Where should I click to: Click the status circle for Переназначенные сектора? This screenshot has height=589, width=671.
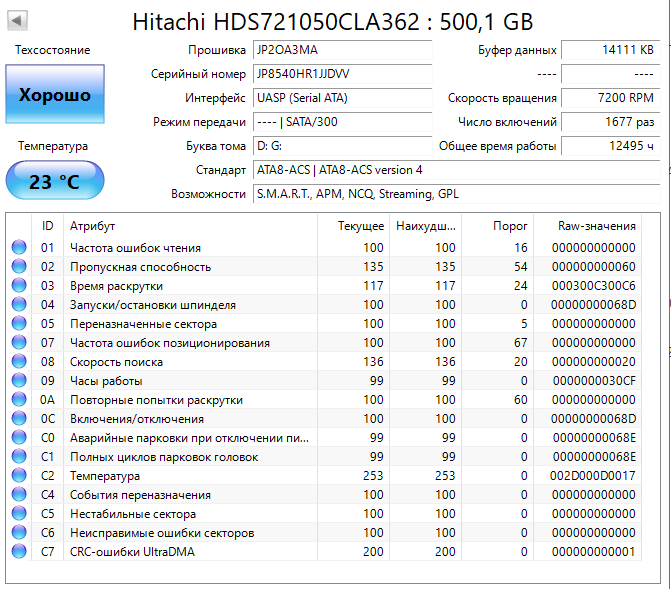(19, 323)
